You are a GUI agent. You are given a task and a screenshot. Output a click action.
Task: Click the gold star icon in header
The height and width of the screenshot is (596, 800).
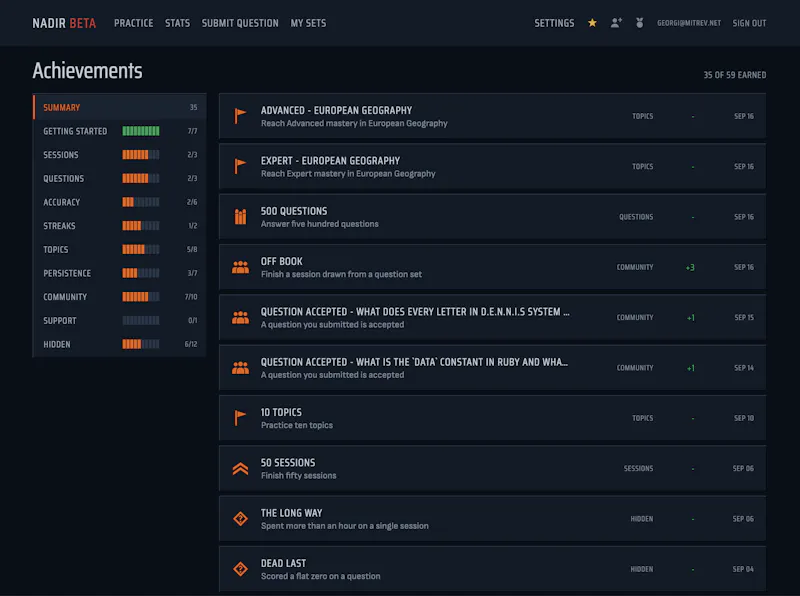(x=592, y=23)
